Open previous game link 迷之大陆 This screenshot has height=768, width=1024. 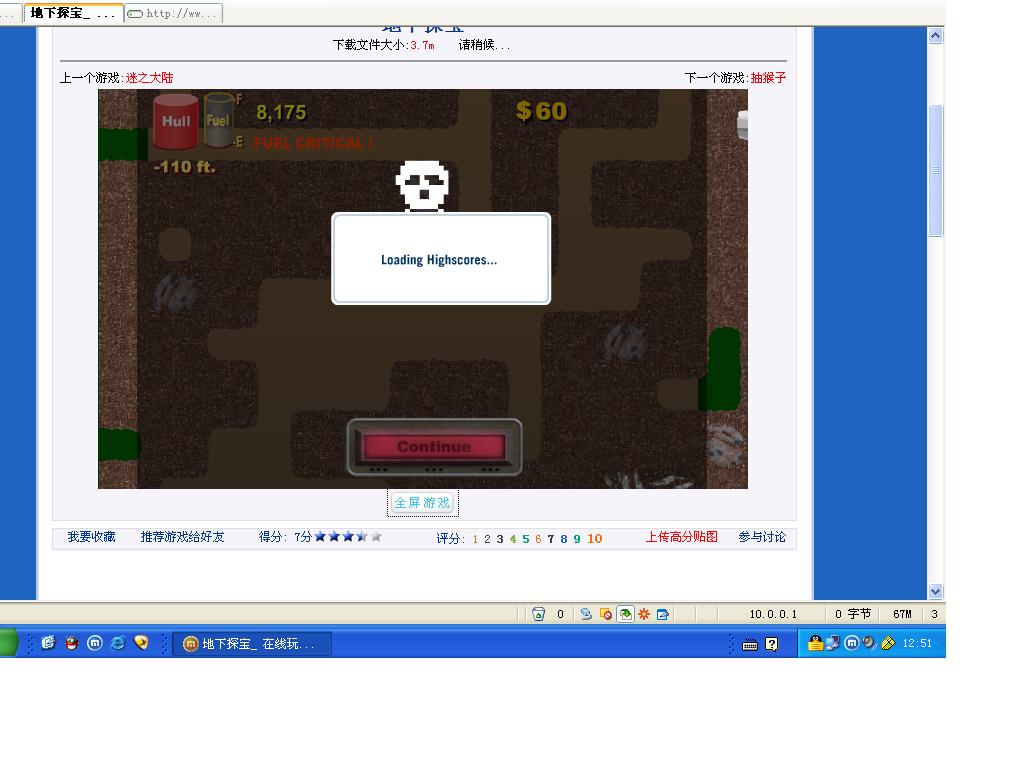[149, 78]
